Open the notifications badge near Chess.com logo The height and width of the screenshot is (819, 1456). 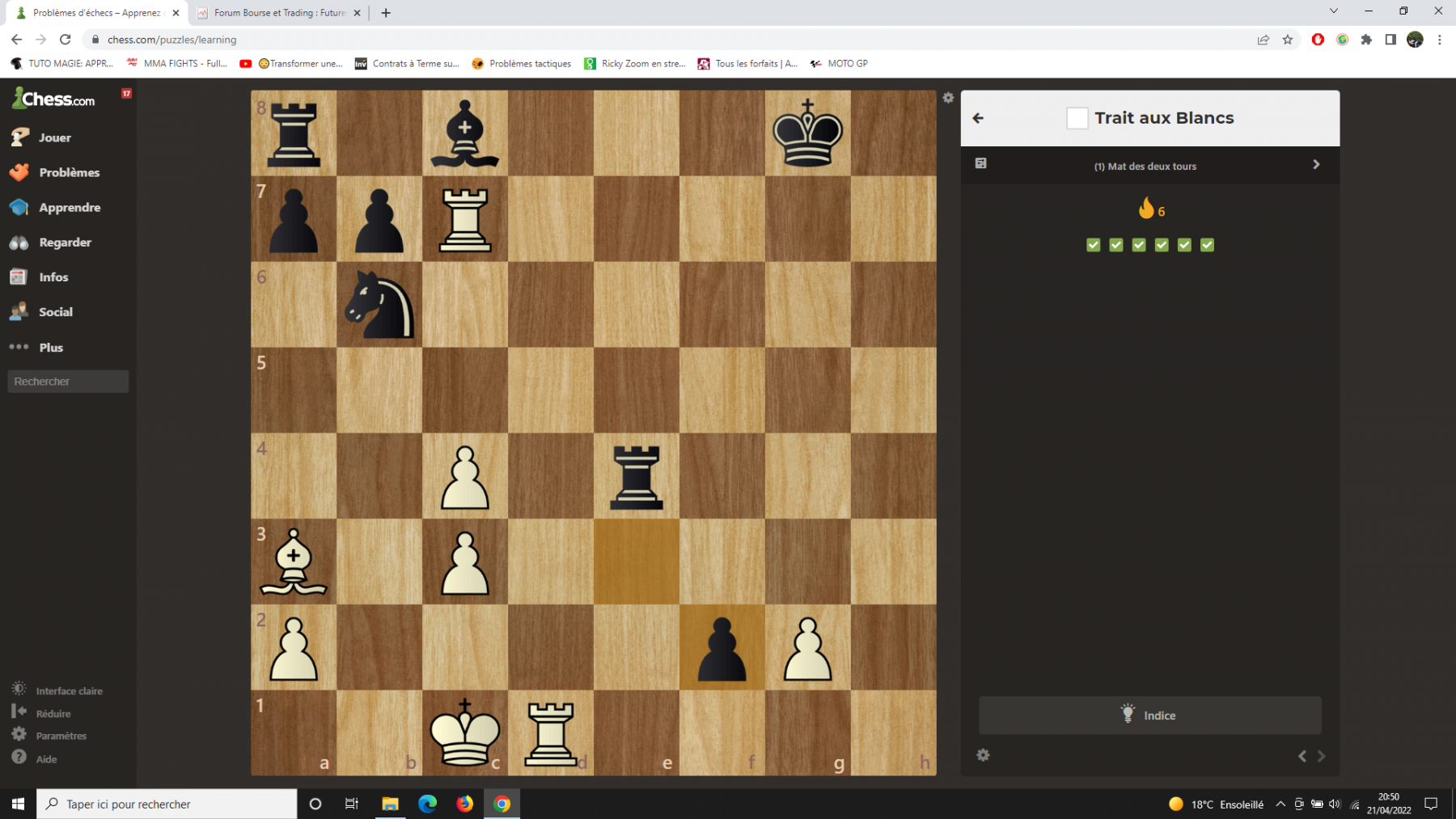click(126, 94)
